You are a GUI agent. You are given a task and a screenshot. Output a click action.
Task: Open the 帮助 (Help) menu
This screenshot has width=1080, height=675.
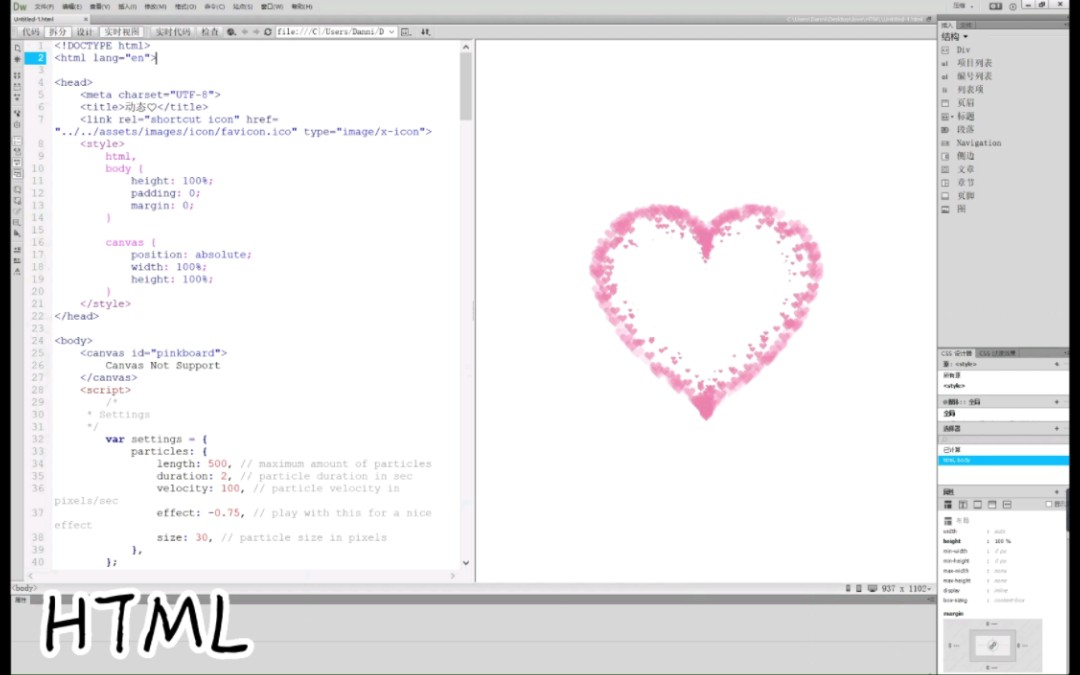pyautogui.click(x=302, y=7)
